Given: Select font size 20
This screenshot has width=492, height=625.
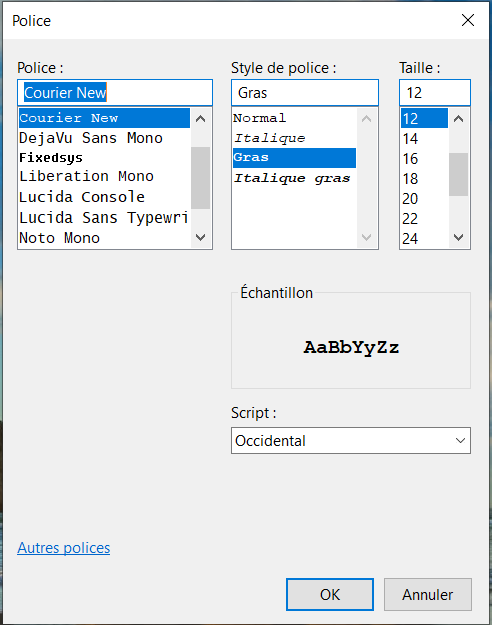Looking at the screenshot, I should click(x=424, y=199).
